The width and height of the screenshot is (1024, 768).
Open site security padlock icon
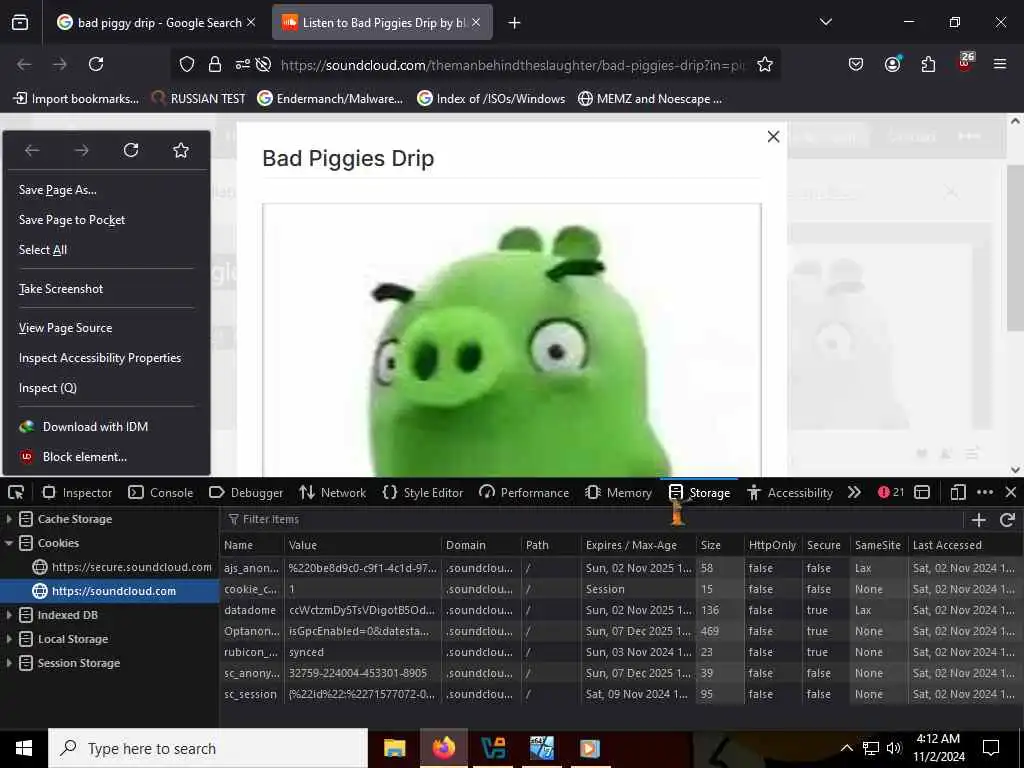point(214,64)
